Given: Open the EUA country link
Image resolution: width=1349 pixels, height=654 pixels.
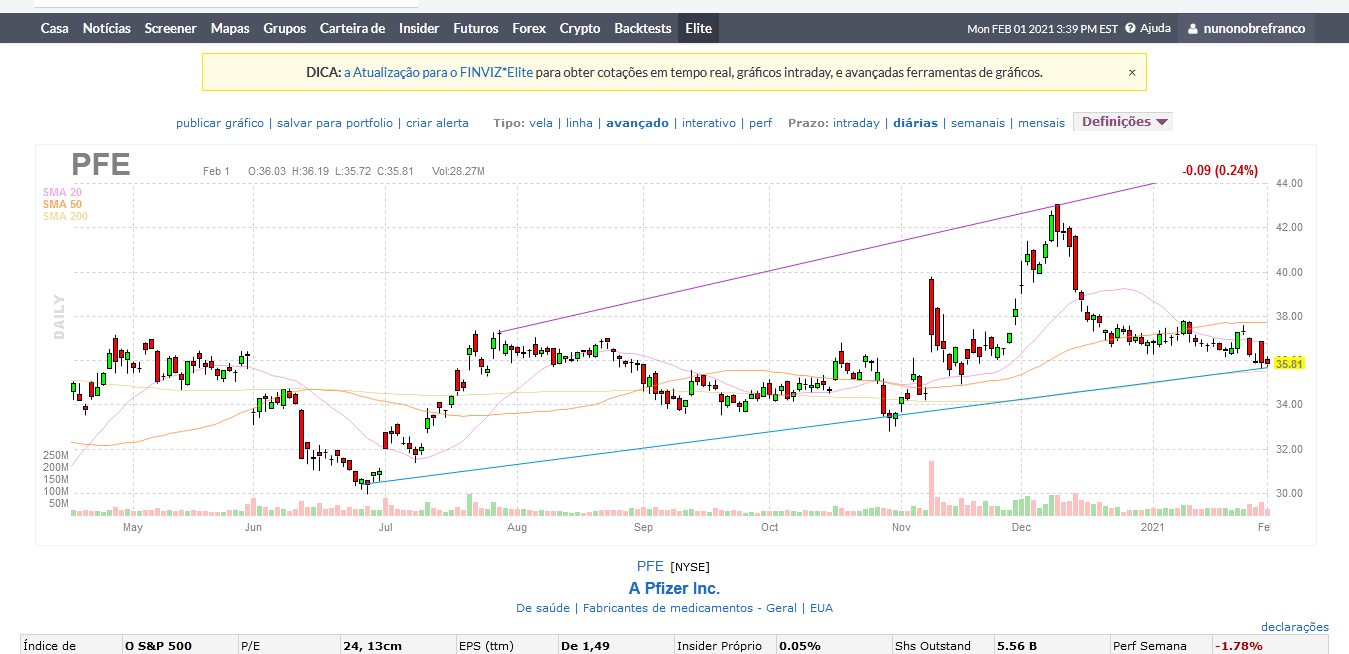Looking at the screenshot, I should click(821, 608).
